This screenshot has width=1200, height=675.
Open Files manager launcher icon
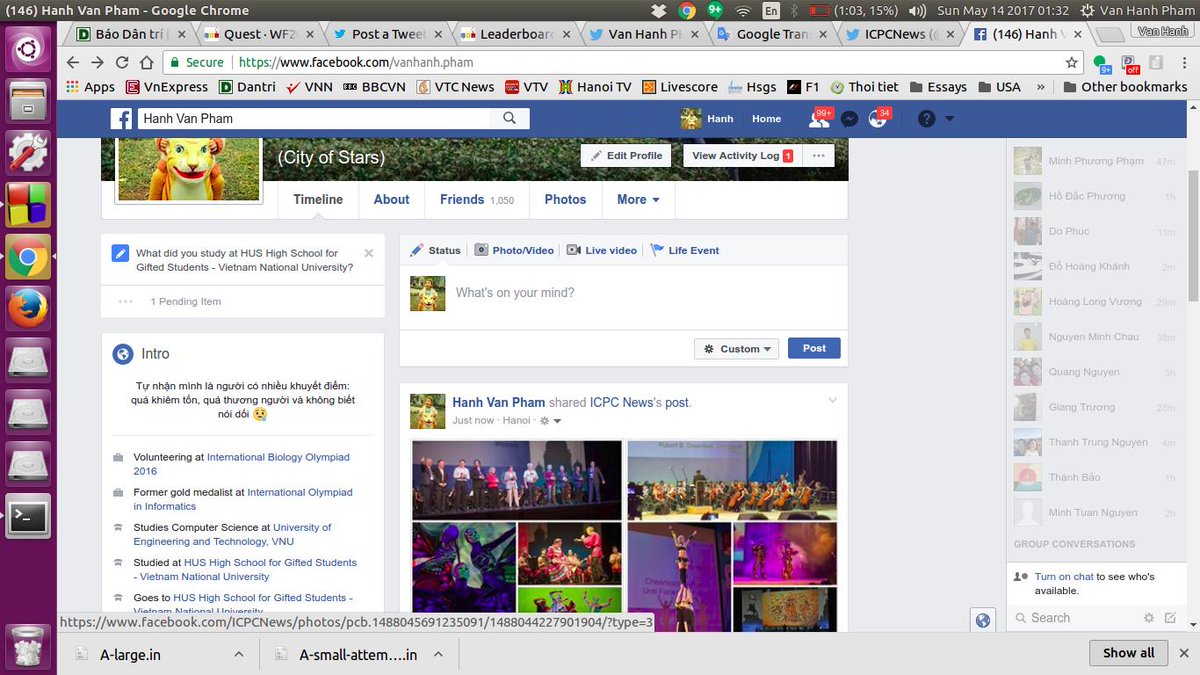(x=28, y=100)
